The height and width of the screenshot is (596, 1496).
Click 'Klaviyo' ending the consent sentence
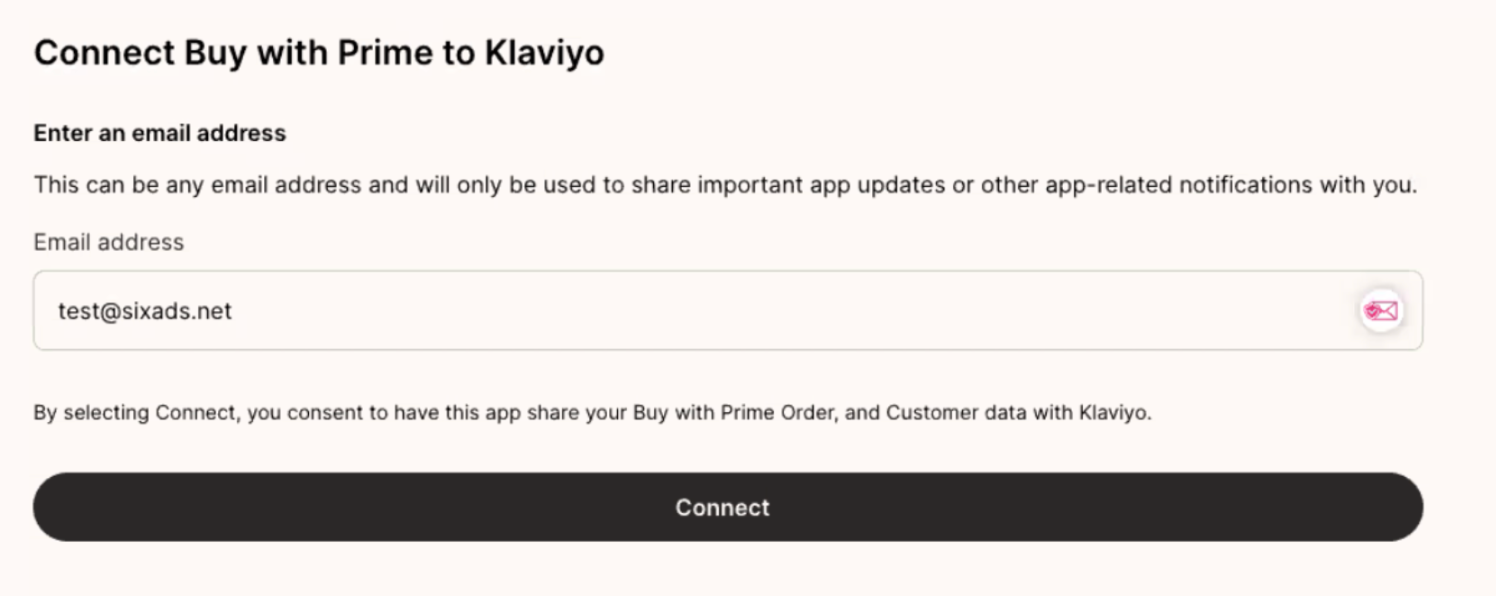1114,412
